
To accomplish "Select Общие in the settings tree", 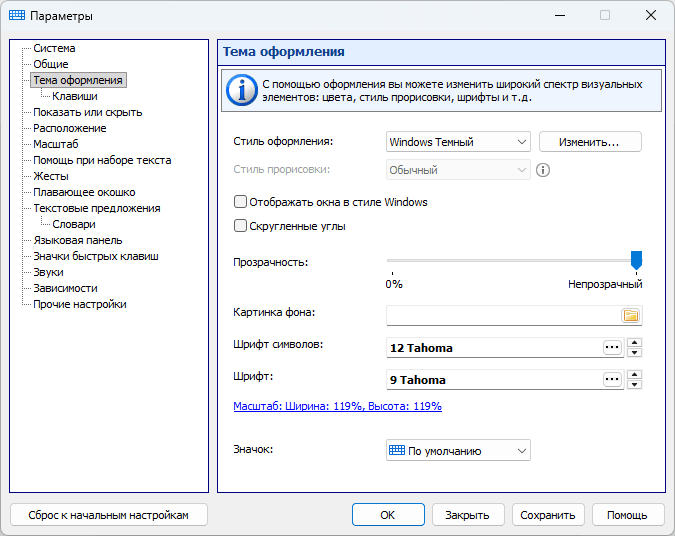I will [x=51, y=64].
